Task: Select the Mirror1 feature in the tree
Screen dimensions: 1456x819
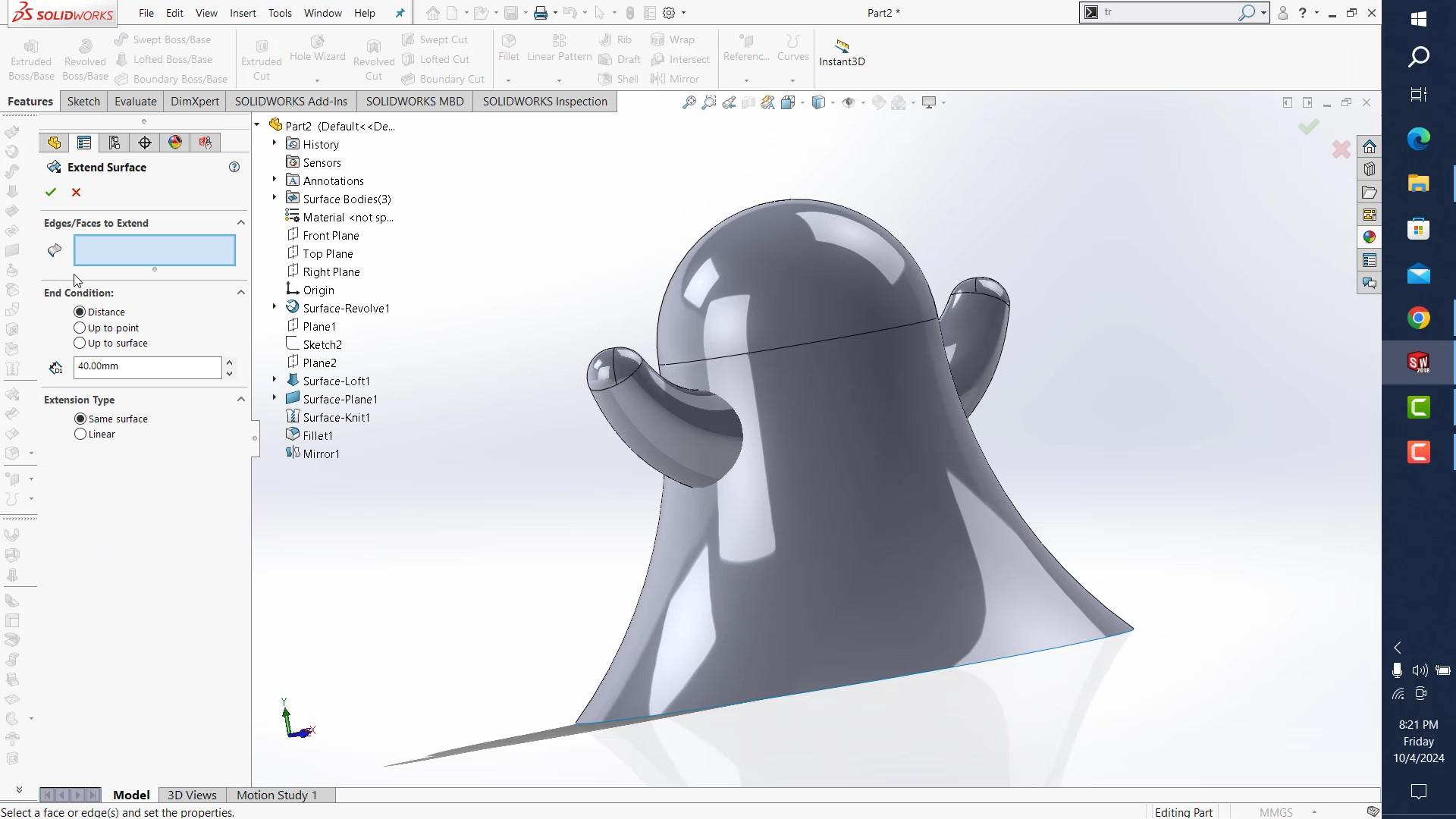Action: tap(321, 453)
